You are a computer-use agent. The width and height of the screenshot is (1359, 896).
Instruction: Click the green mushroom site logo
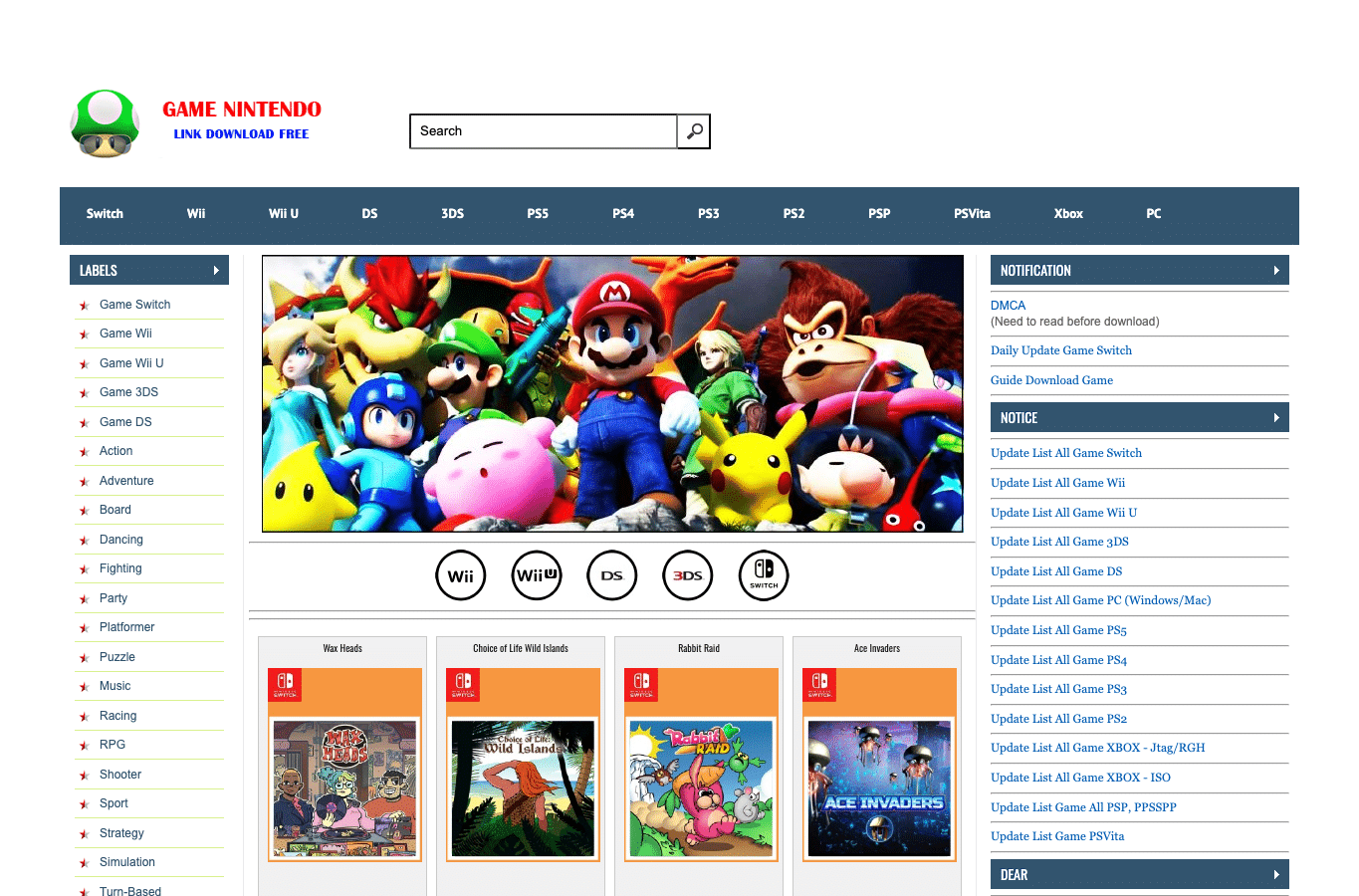tap(105, 123)
